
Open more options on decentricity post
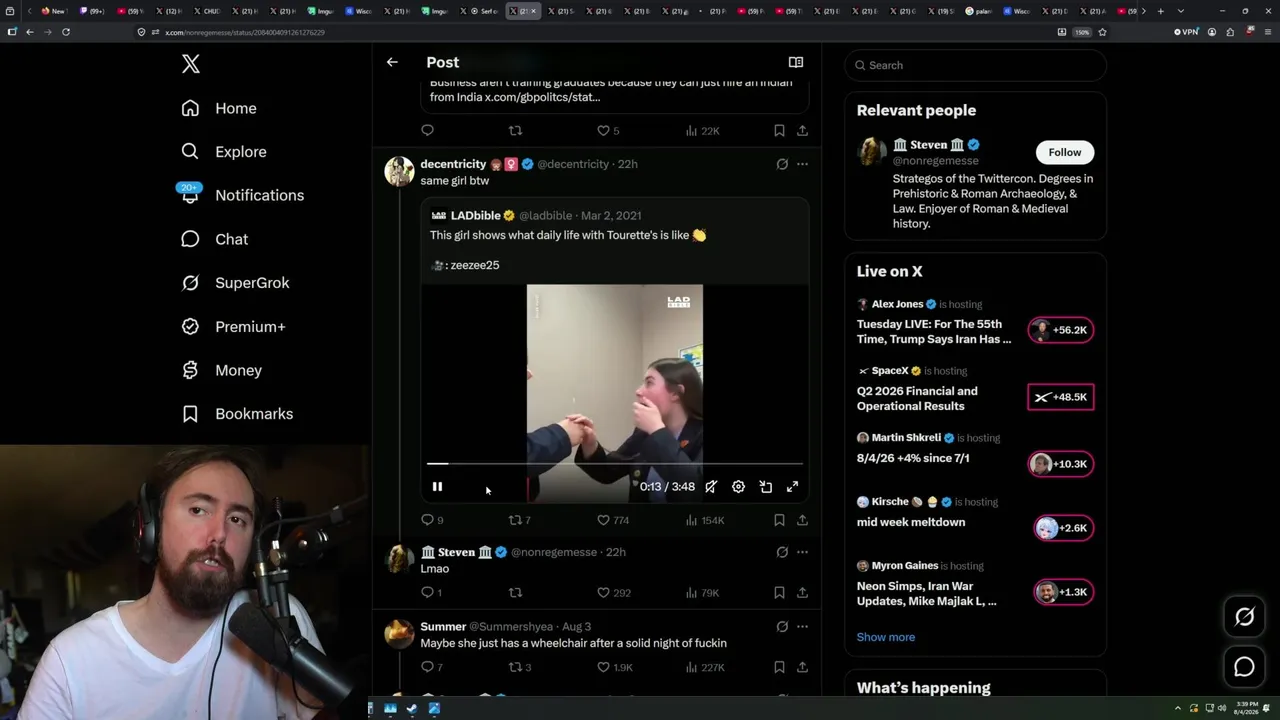coord(802,164)
